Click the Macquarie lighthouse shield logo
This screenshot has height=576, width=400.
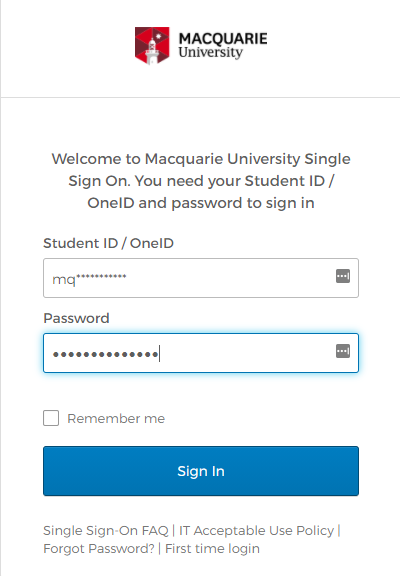pyautogui.click(x=152, y=46)
